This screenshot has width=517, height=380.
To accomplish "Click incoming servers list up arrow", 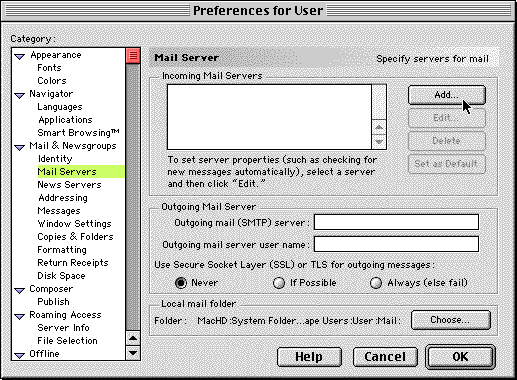I will (x=379, y=127).
